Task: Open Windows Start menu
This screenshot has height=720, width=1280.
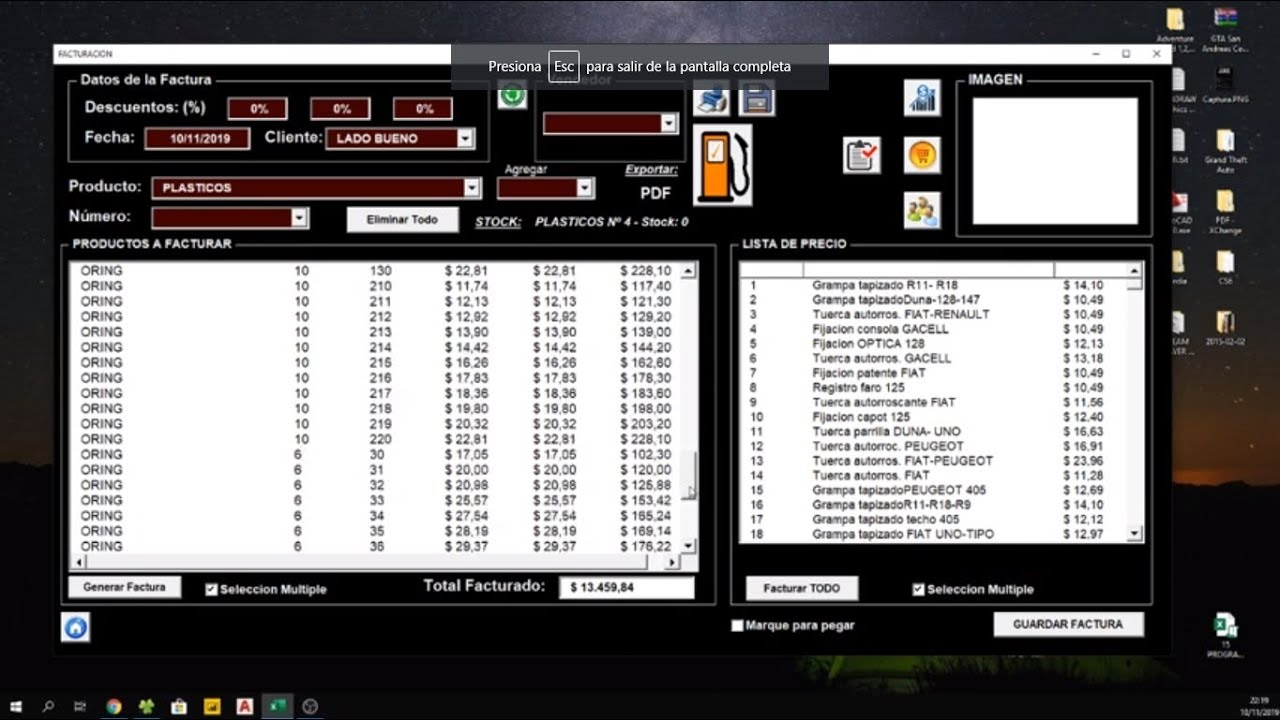Action: tap(16, 706)
